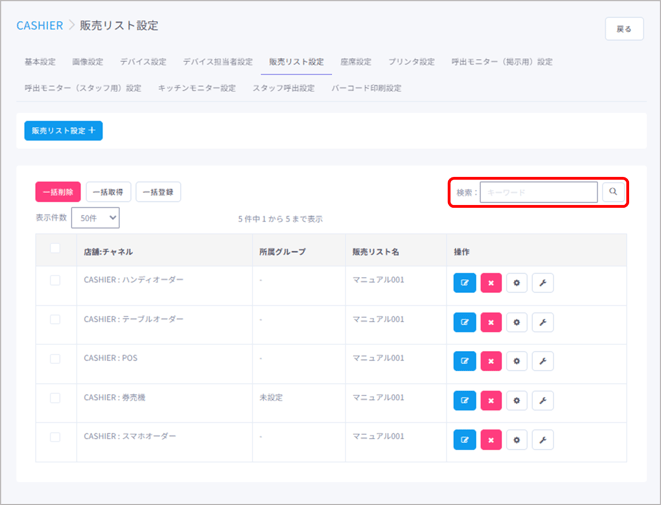Click the キーワード search input field
Image resolution: width=661 pixels, height=505 pixels.
(538, 192)
